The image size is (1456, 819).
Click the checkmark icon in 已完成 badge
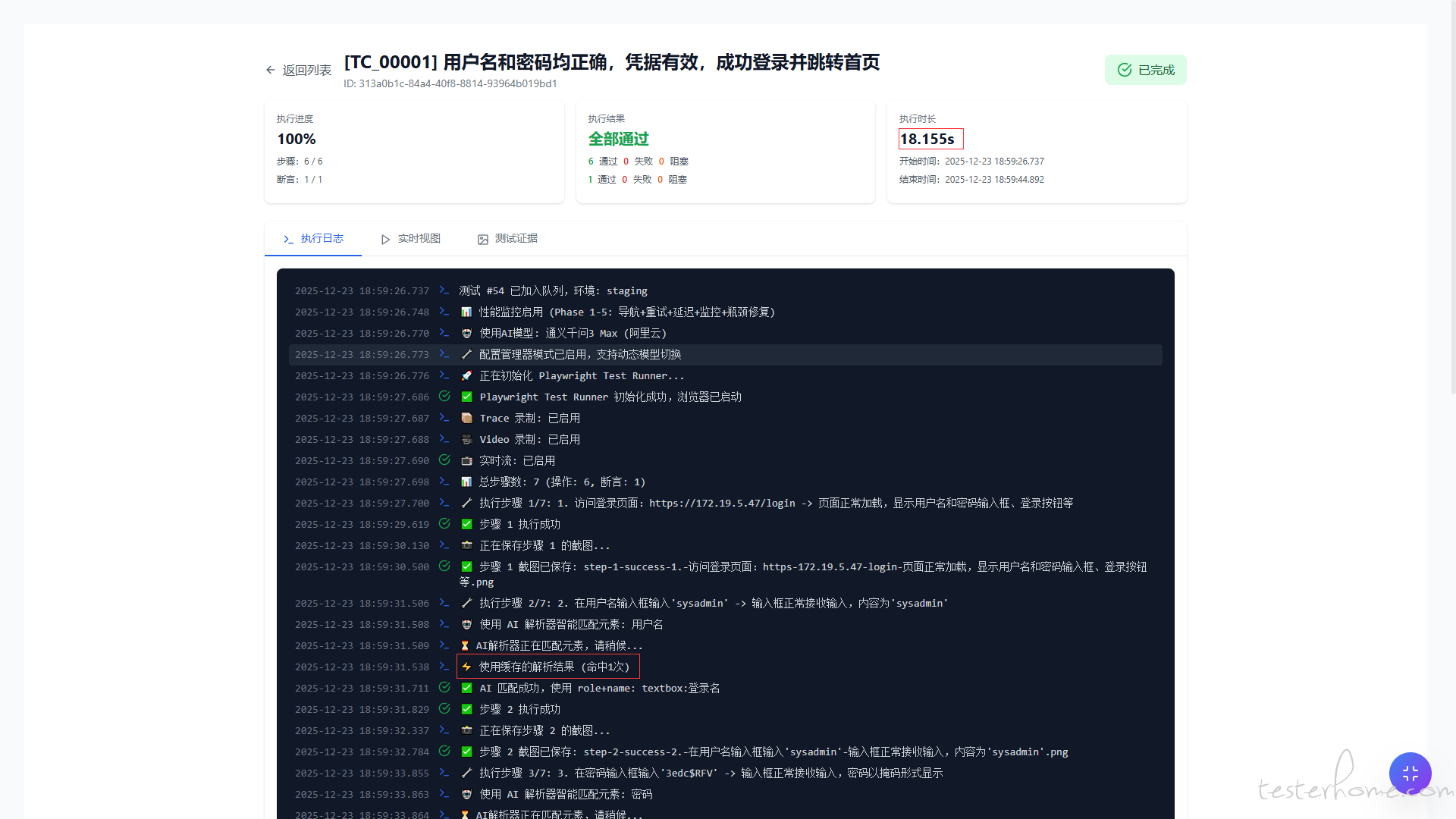coord(1125,70)
